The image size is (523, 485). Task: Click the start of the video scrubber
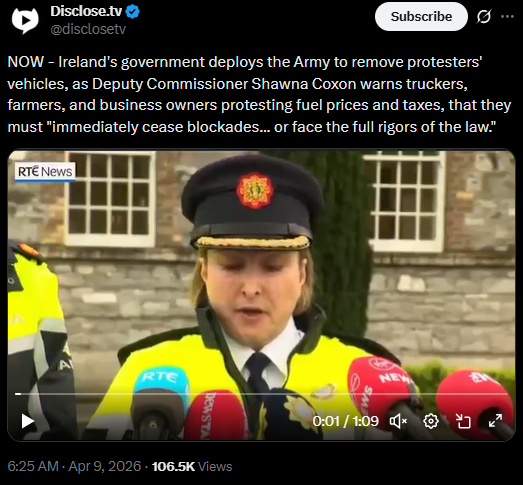[18, 394]
